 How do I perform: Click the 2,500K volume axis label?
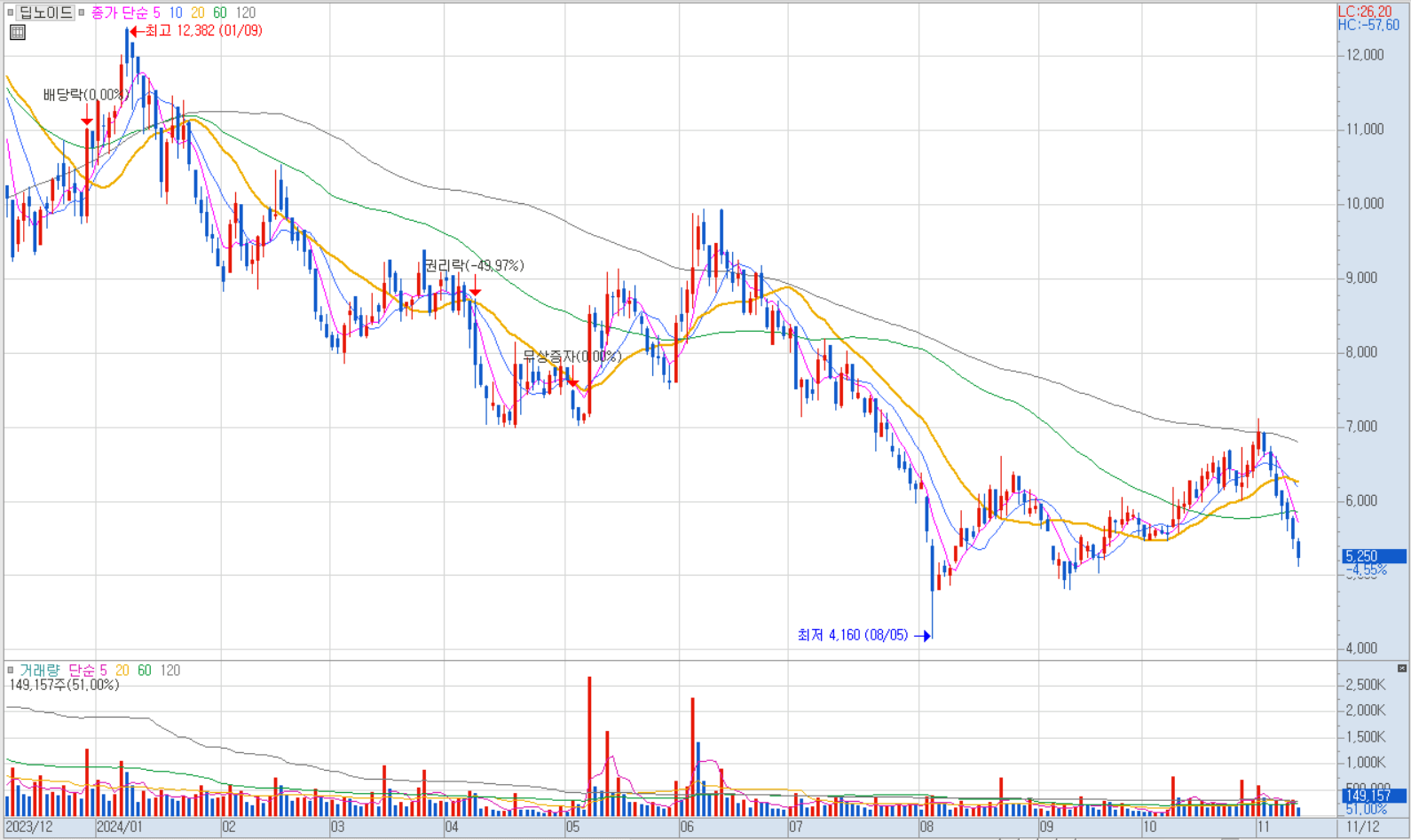pos(1366,685)
